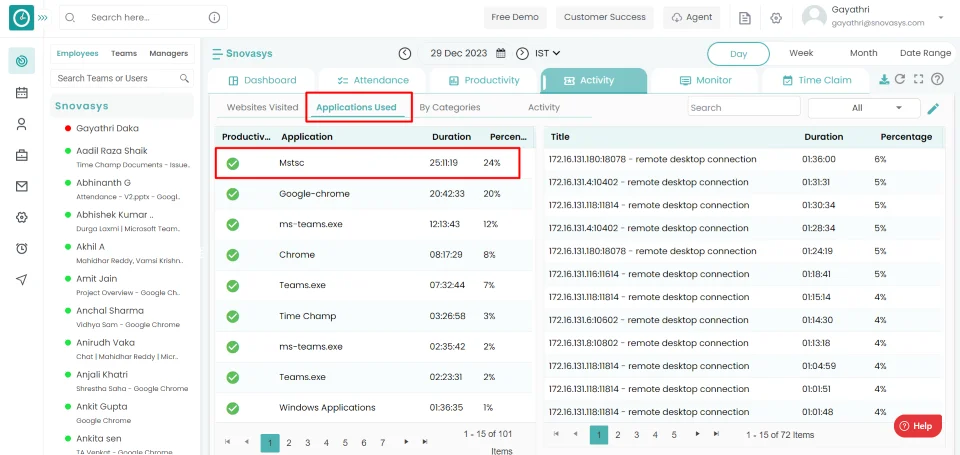Open the document icon in top bar
960x455 pixels.
(744, 18)
